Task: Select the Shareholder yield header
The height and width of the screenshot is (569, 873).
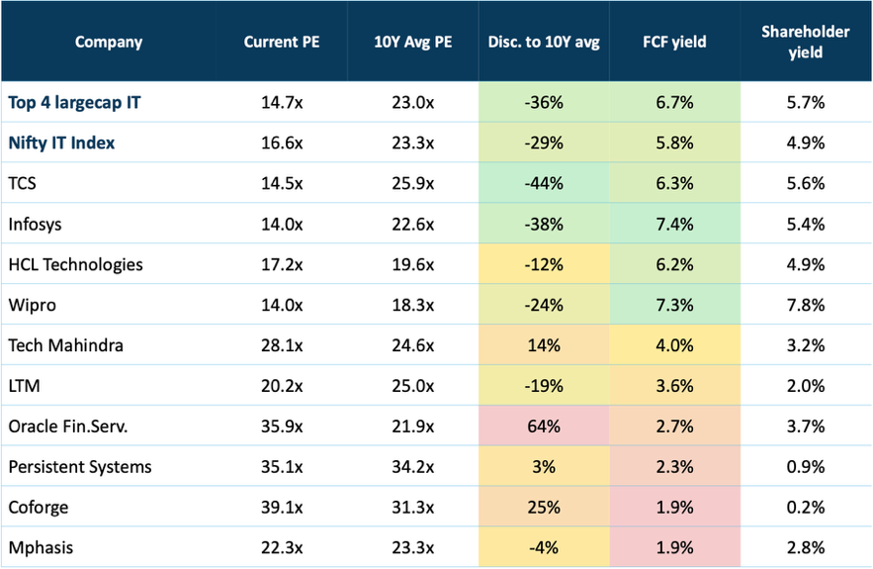Action: [x=806, y=42]
